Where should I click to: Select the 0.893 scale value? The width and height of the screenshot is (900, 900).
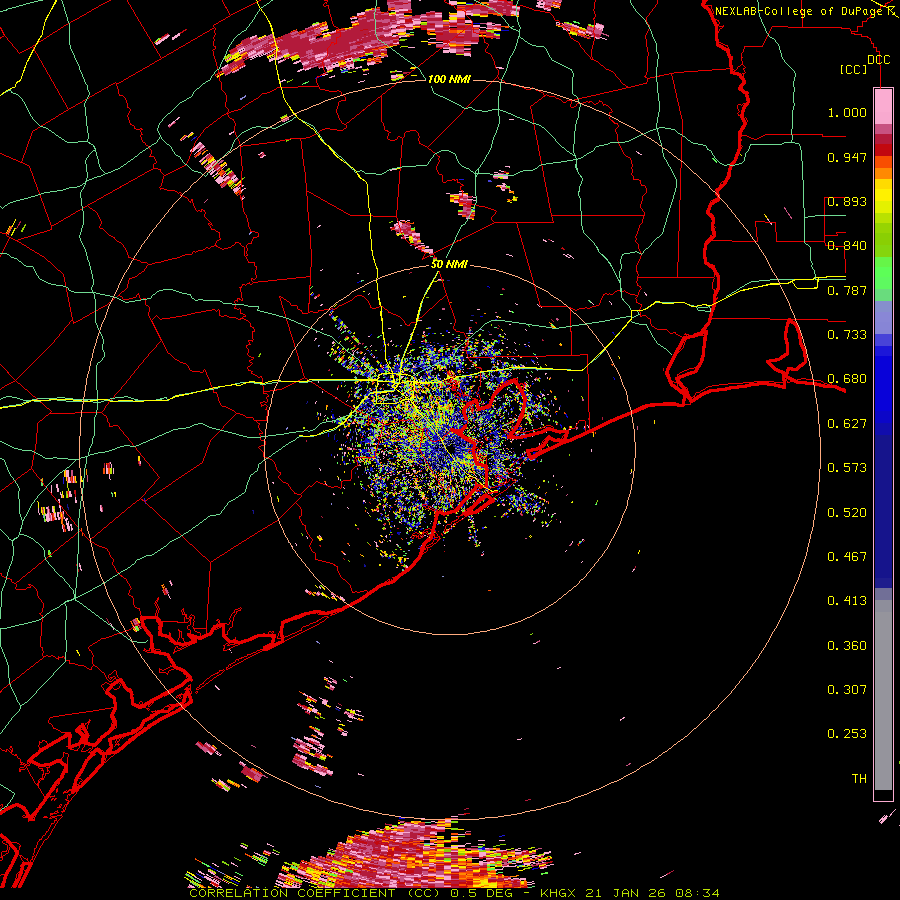(x=847, y=201)
